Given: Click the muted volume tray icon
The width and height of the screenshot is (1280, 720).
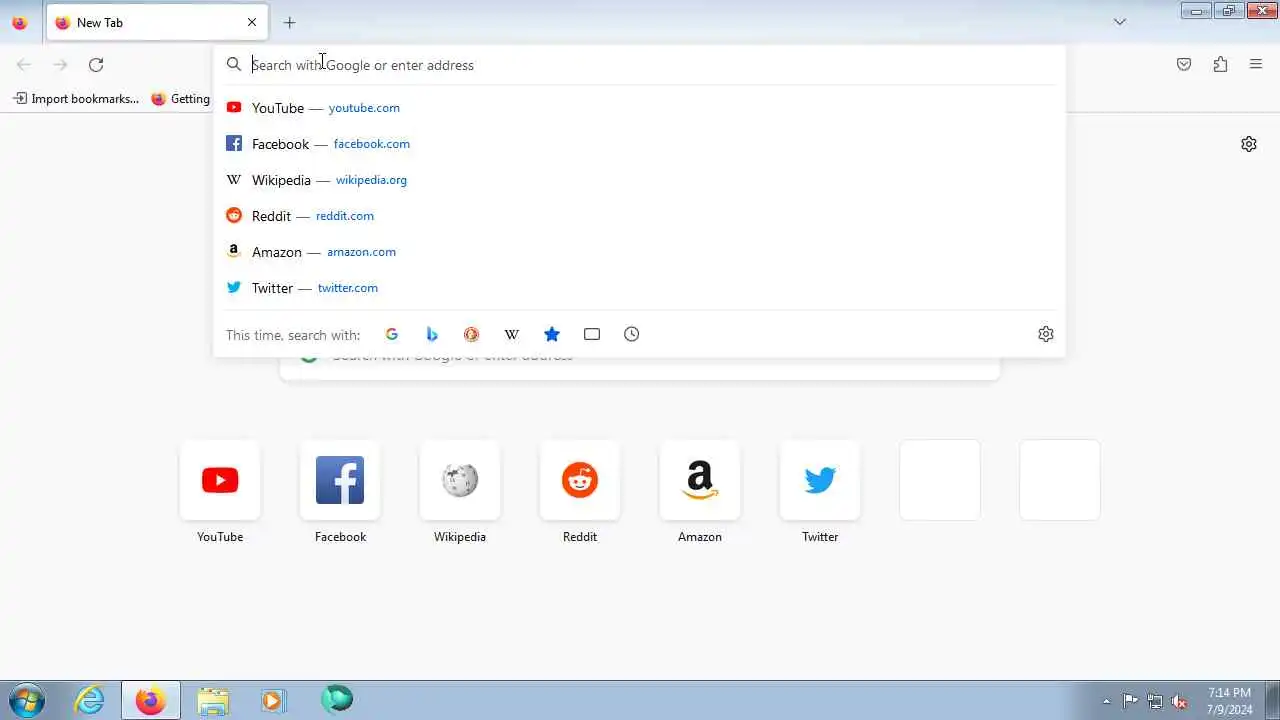Looking at the screenshot, I should [x=1180, y=701].
